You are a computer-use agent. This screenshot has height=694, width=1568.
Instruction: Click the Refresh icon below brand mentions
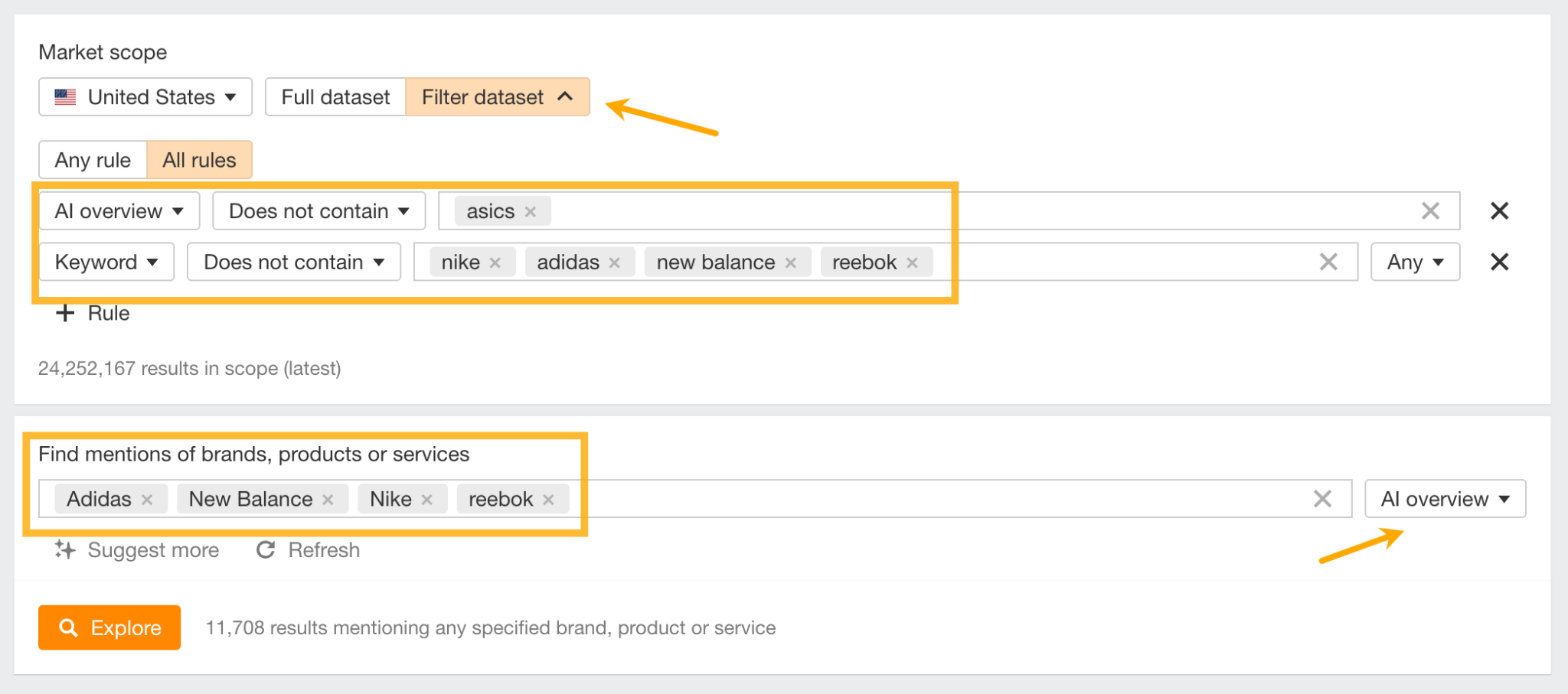[x=265, y=549]
